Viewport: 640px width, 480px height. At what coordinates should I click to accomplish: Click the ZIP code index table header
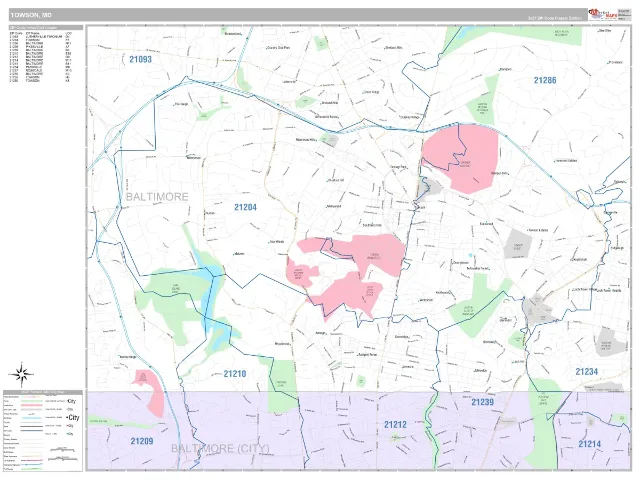46,28
